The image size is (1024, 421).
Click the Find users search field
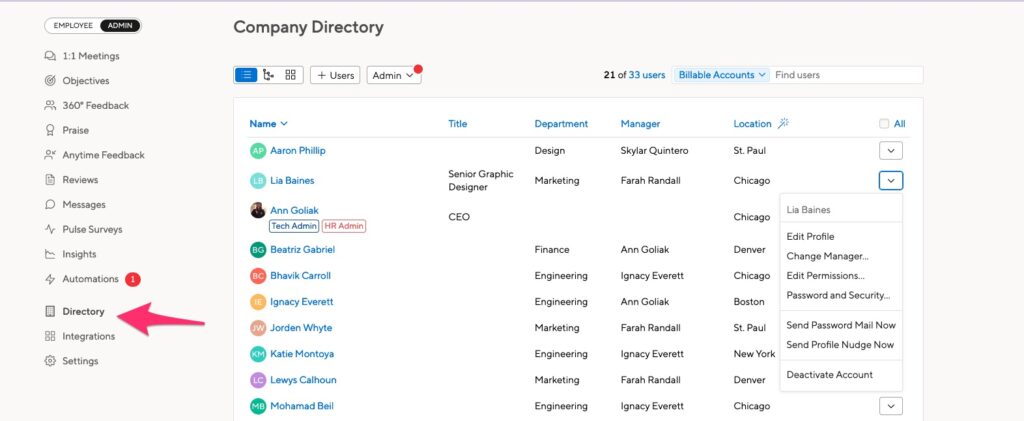(846, 75)
